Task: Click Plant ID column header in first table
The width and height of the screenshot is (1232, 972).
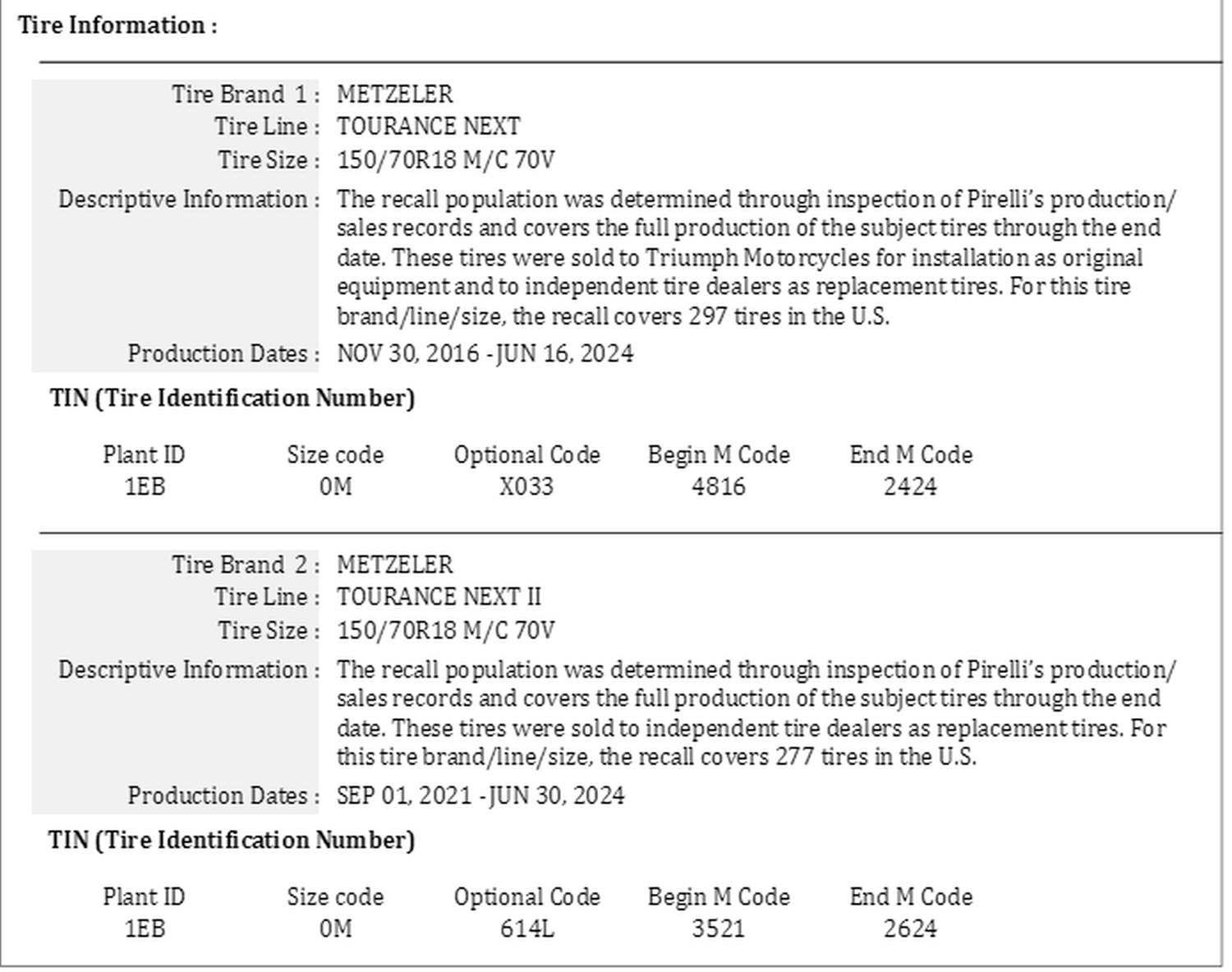Action: 144,455
